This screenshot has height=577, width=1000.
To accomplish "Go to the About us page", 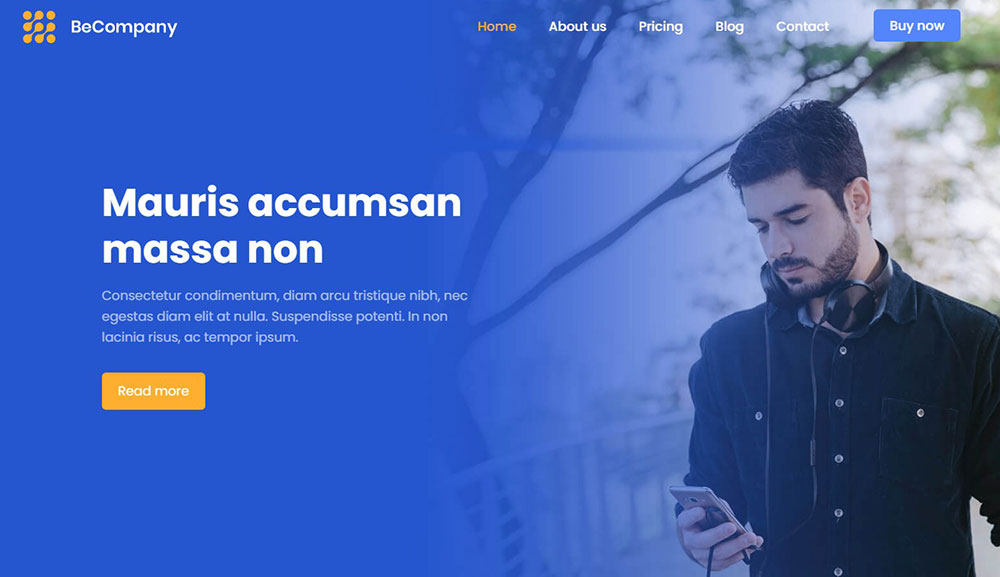I will [x=577, y=26].
